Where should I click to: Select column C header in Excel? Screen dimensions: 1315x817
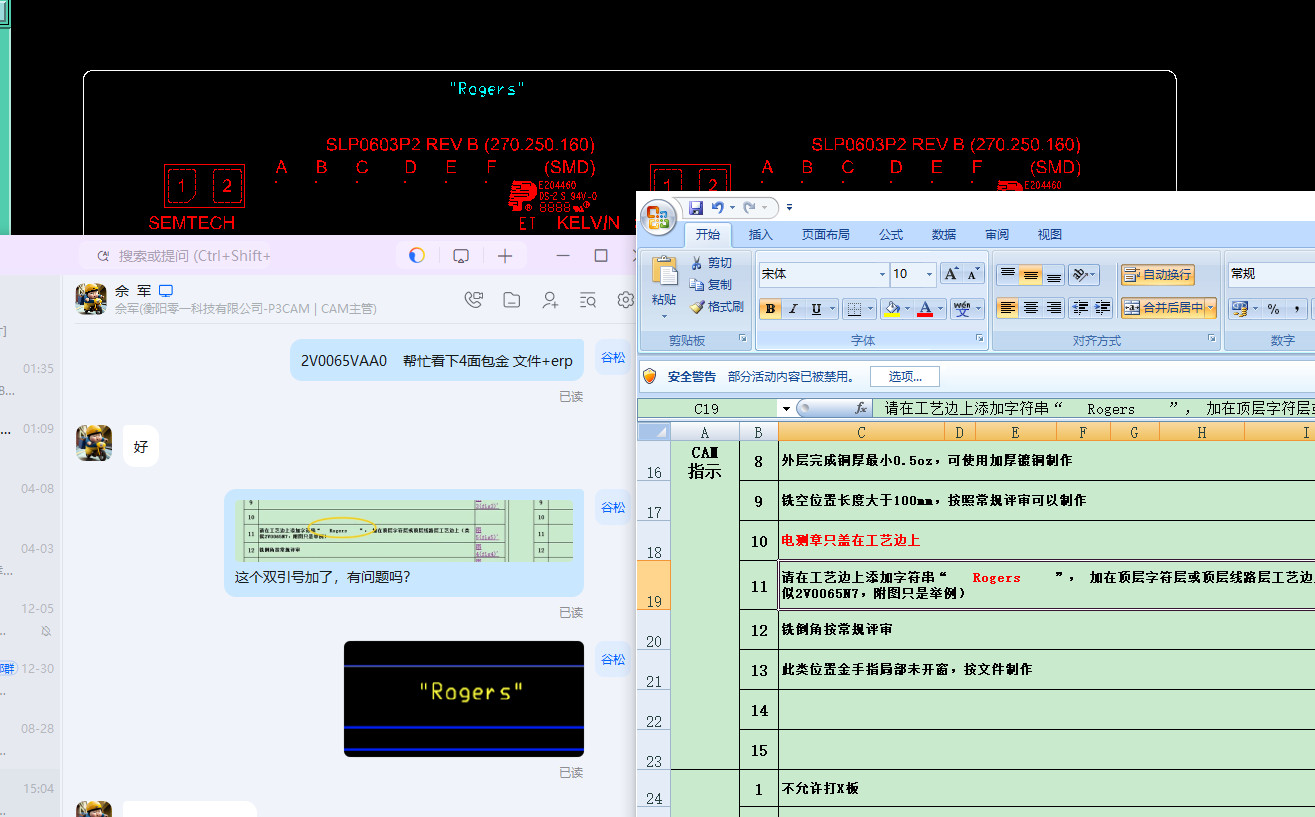pyautogui.click(x=861, y=432)
